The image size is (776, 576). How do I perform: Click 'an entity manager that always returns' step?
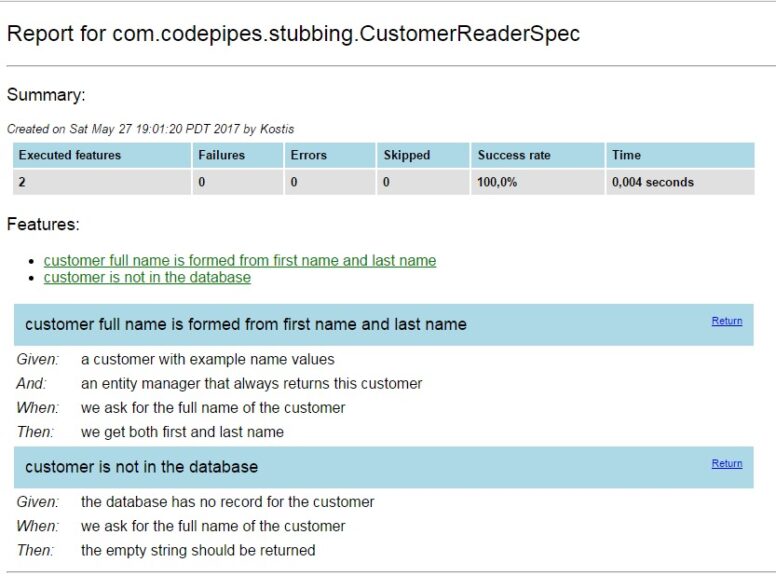pyautogui.click(x=251, y=384)
